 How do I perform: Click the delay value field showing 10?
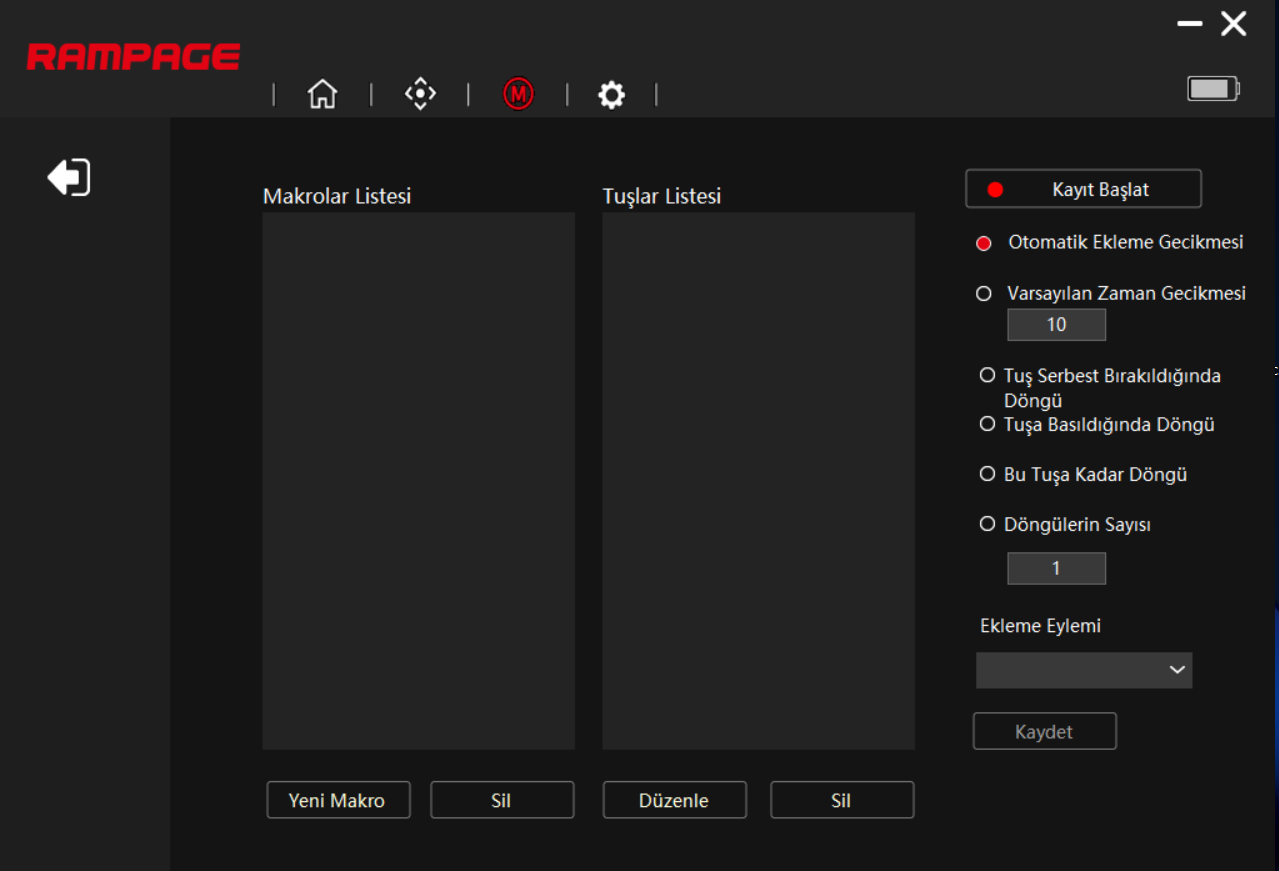point(1056,324)
